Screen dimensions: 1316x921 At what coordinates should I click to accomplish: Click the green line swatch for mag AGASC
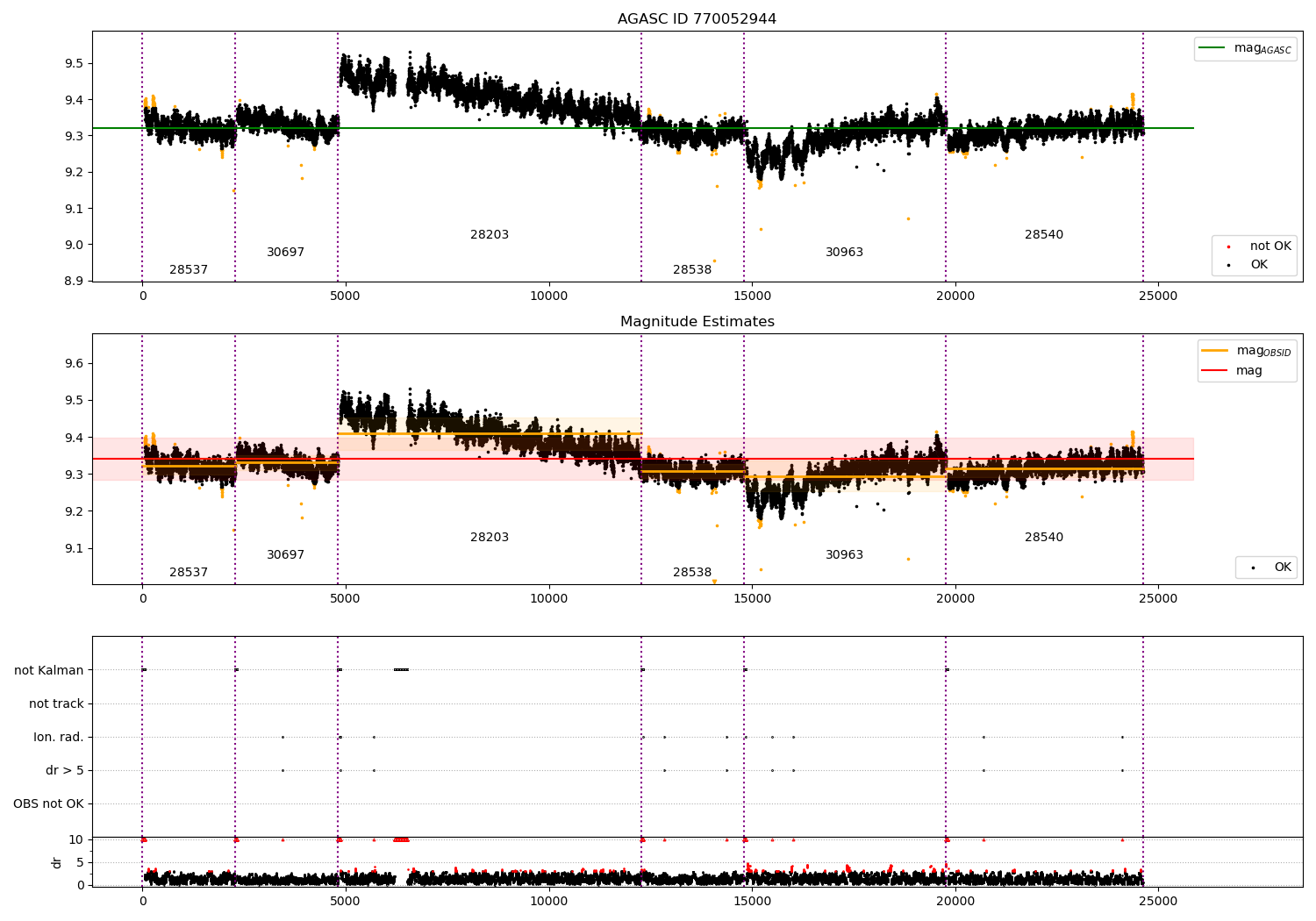pyautogui.click(x=1212, y=48)
